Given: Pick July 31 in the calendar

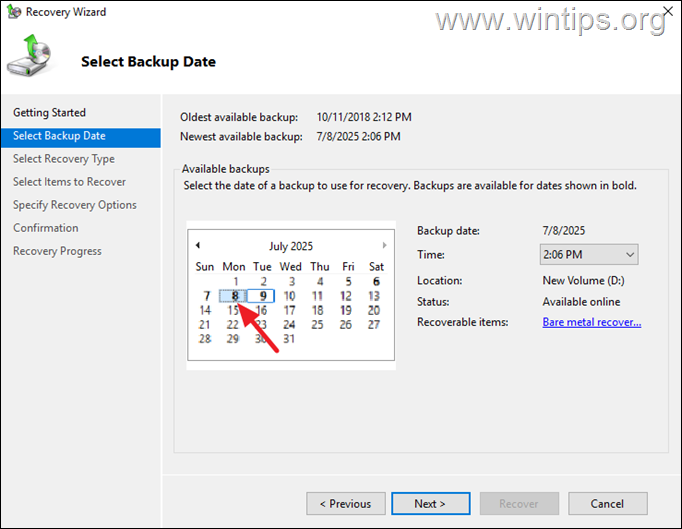Looking at the screenshot, I should [x=289, y=339].
